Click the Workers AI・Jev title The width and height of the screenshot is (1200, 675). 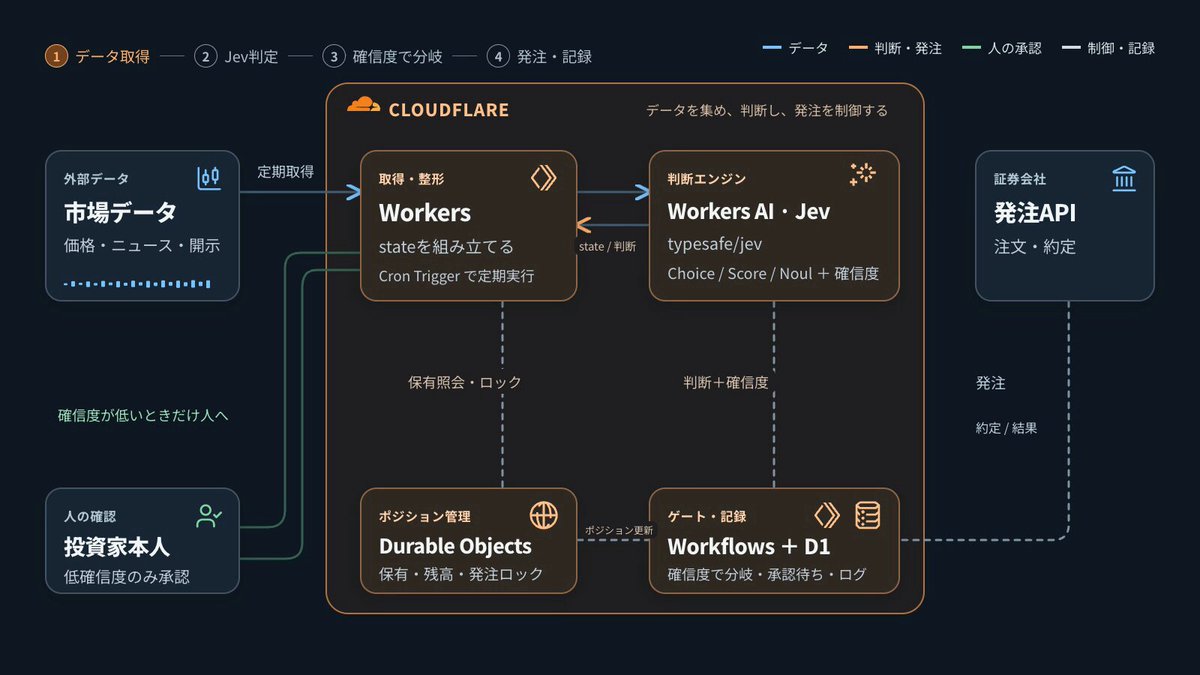point(748,212)
